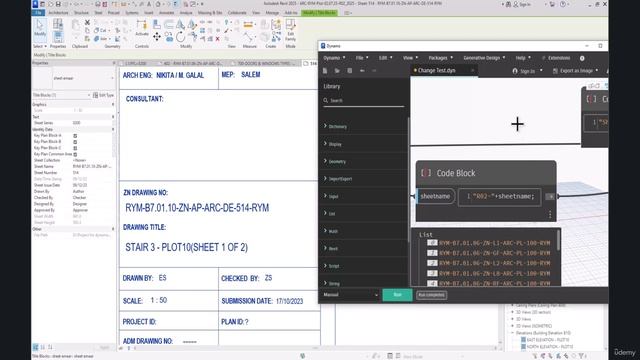Click Edit Family in the Mode panel
The width and height of the screenshot is (640, 360).
click(290, 30)
